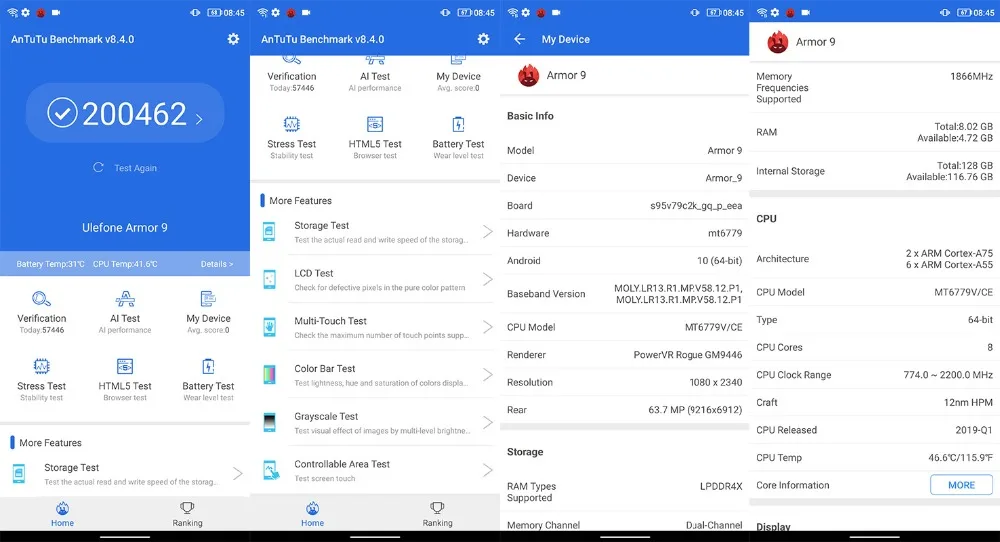
Task: Run Battery Test on the 200462 score screen
Action: pos(209,366)
